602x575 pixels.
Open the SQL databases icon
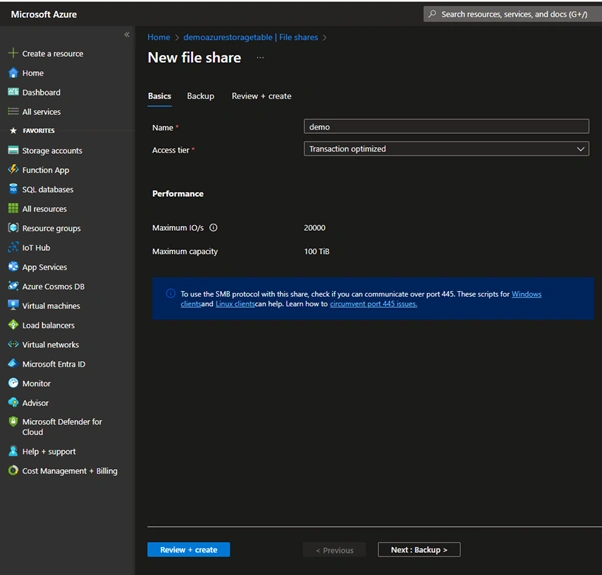(x=13, y=189)
